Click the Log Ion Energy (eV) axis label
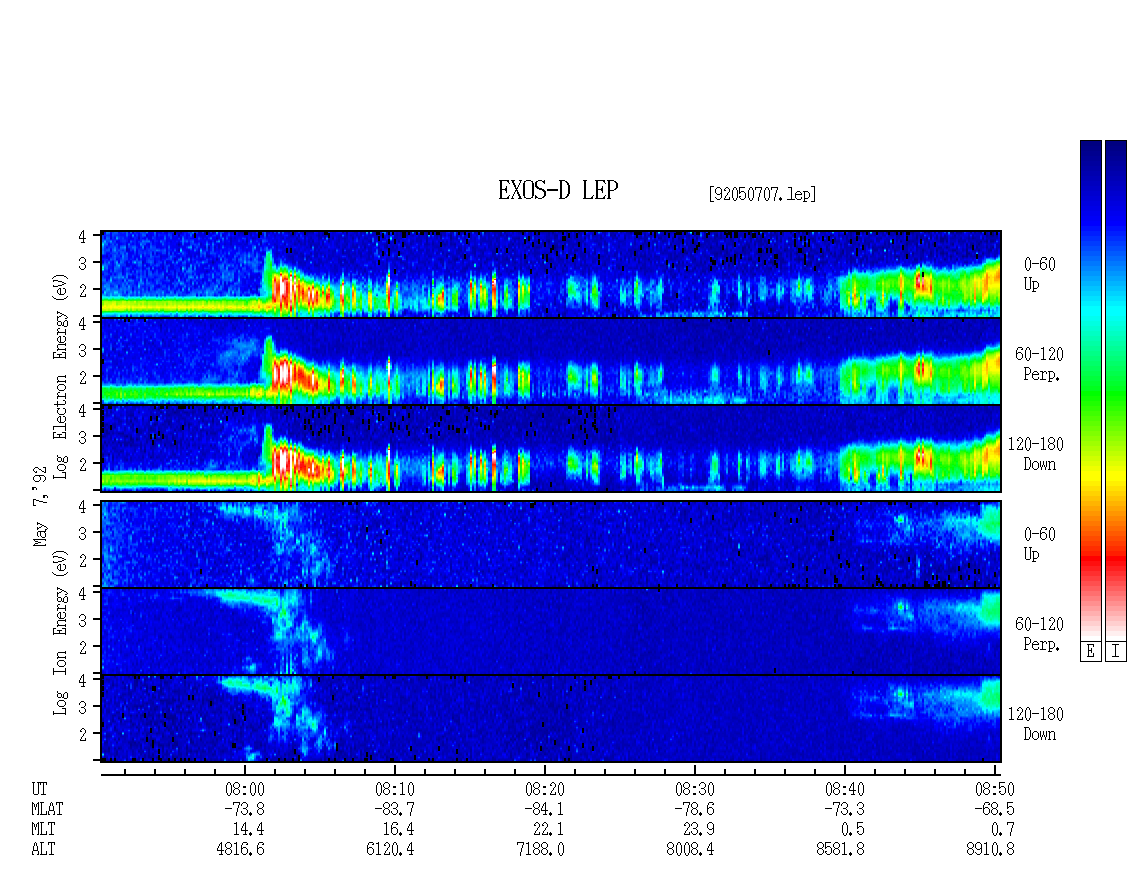Image resolution: width=1130 pixels, height=875 pixels. click(x=61, y=632)
